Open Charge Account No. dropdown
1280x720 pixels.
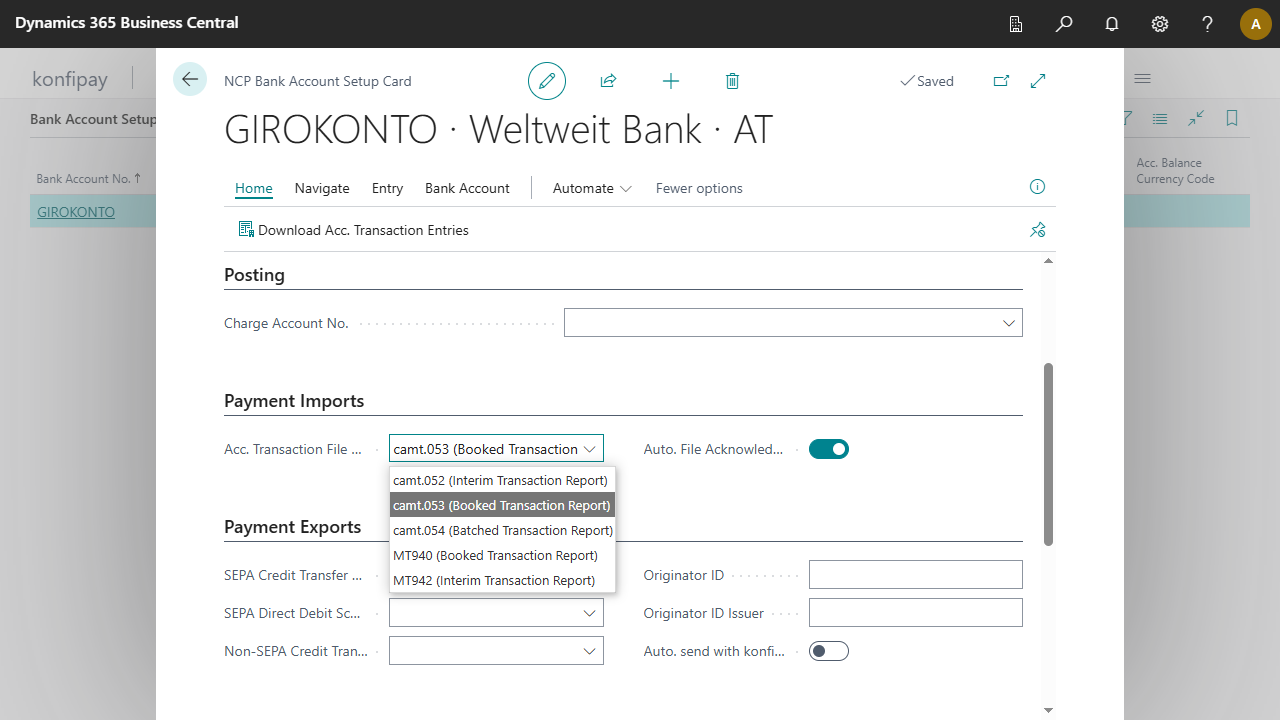point(1009,323)
